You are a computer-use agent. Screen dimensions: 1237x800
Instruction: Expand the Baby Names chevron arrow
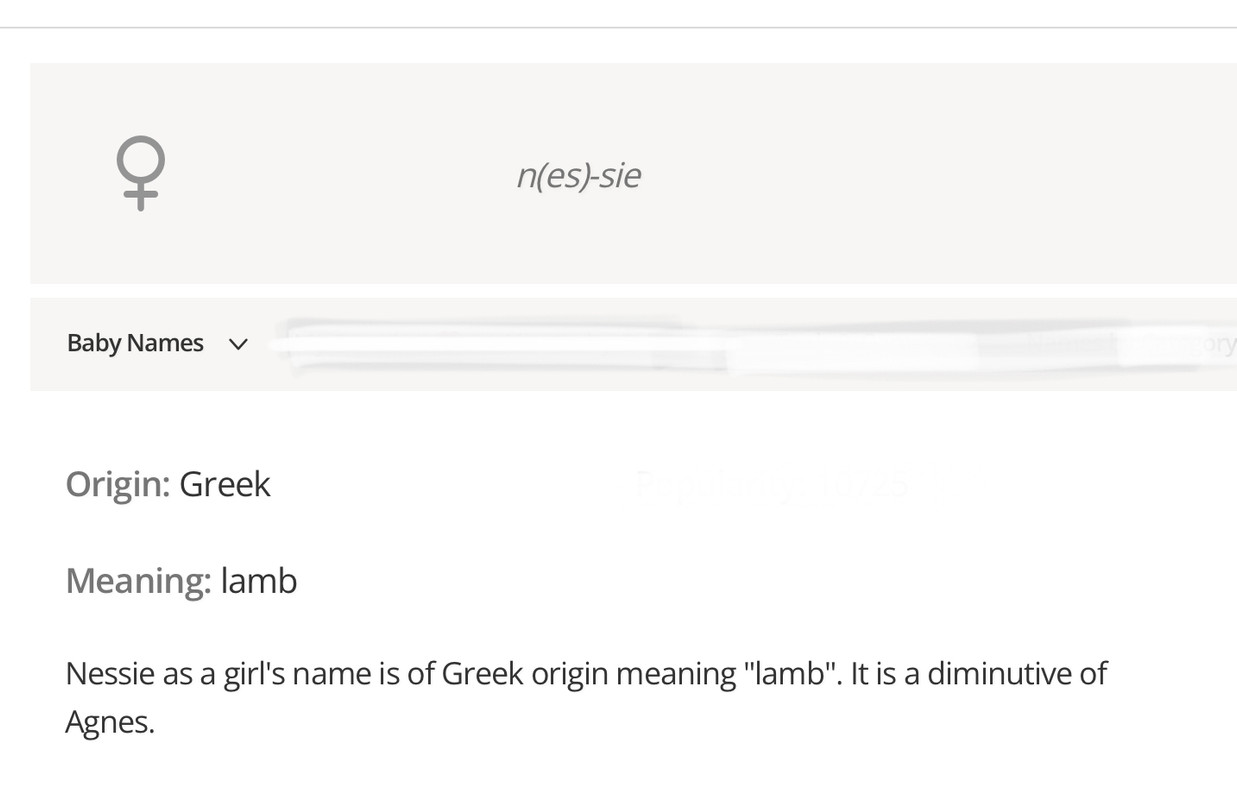click(x=238, y=344)
